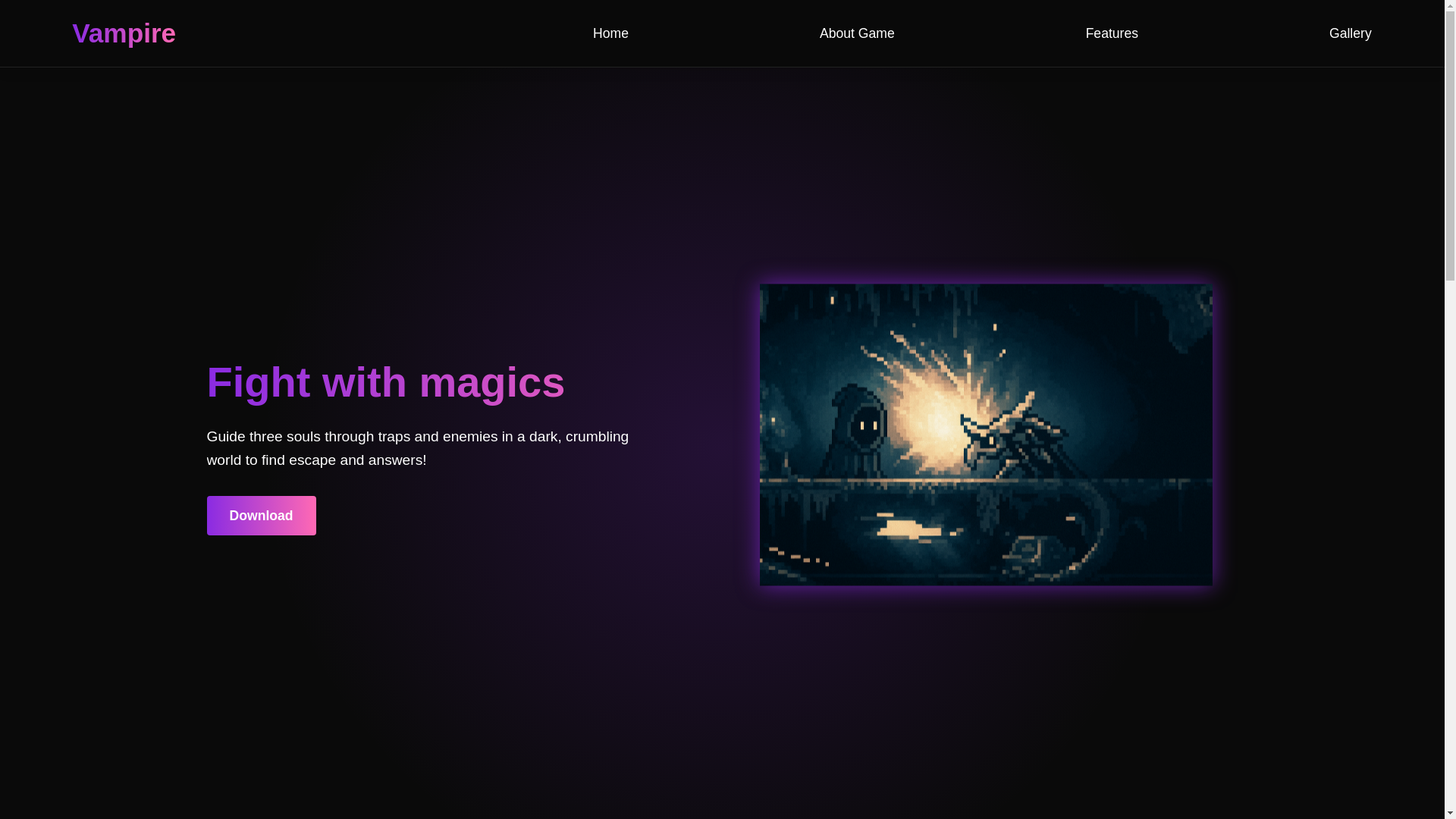Screen dimensions: 1456x819
Task: Click the pixel-art game screenshot
Action: pyautogui.click(x=986, y=435)
